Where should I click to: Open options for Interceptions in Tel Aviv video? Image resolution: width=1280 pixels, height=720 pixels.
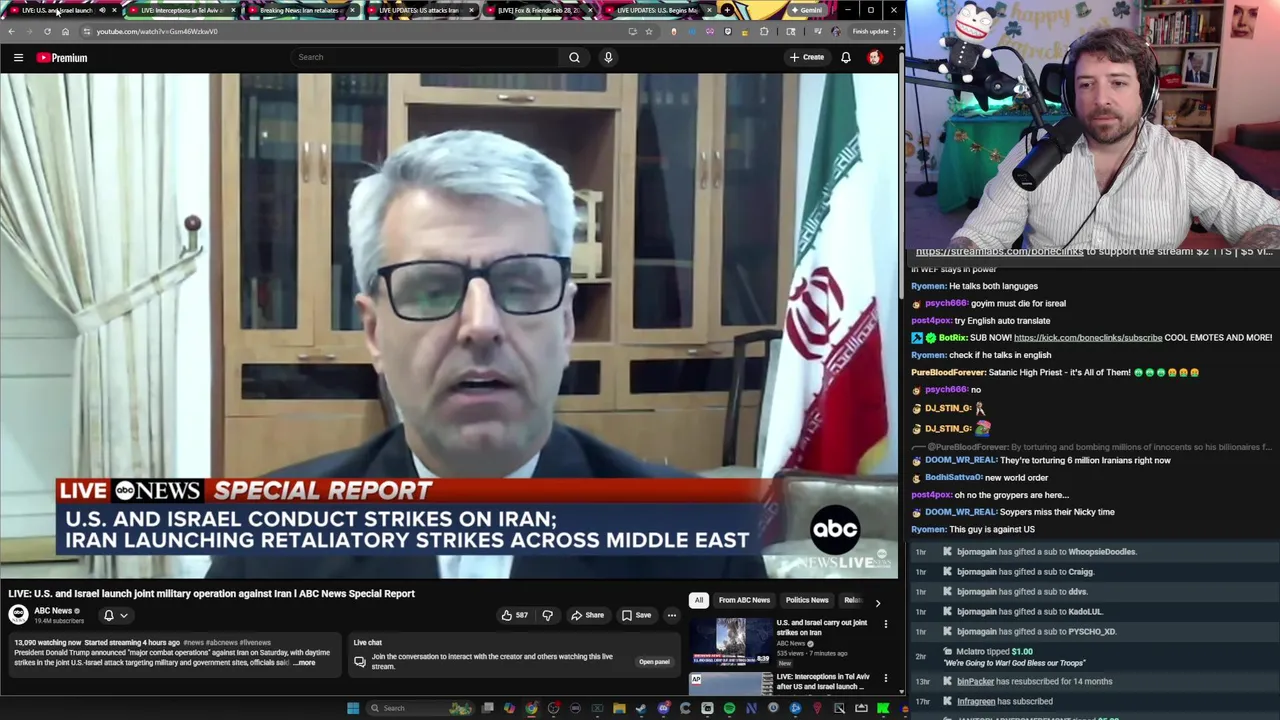click(x=885, y=678)
